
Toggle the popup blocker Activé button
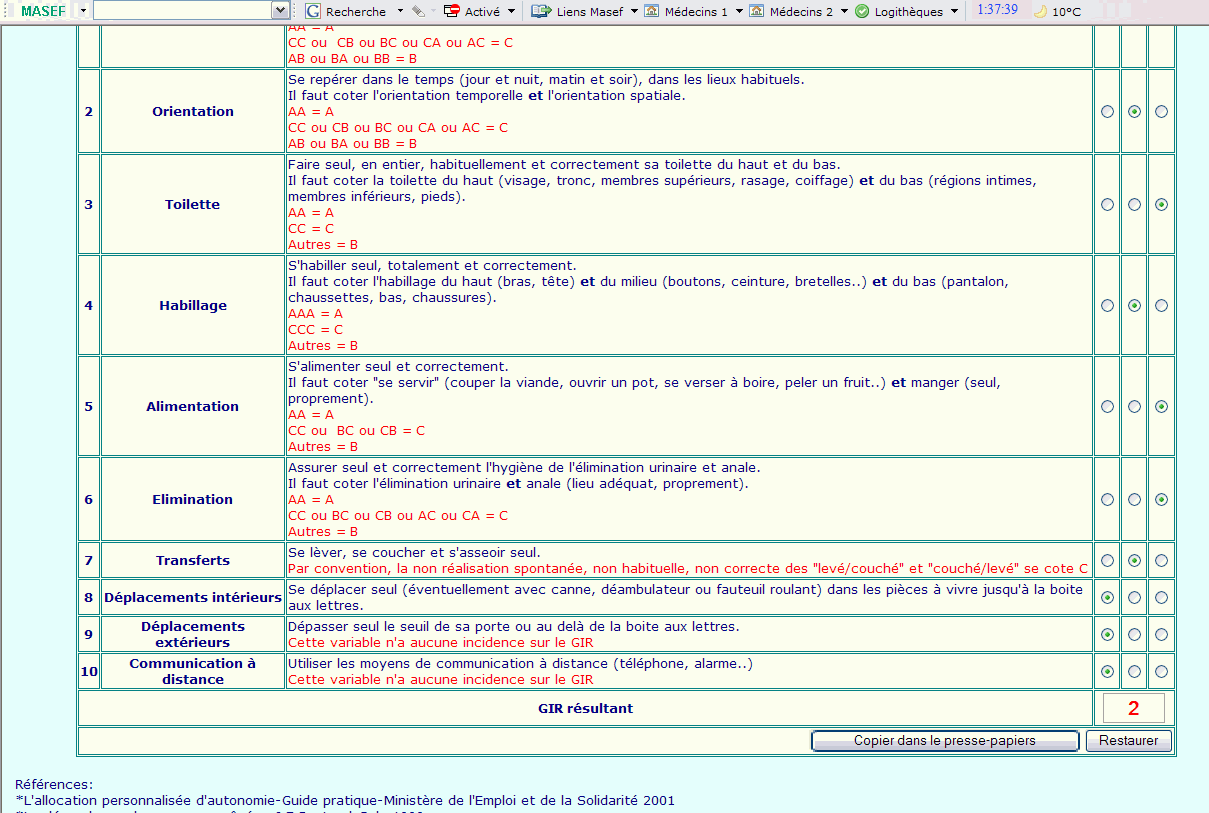(472, 11)
